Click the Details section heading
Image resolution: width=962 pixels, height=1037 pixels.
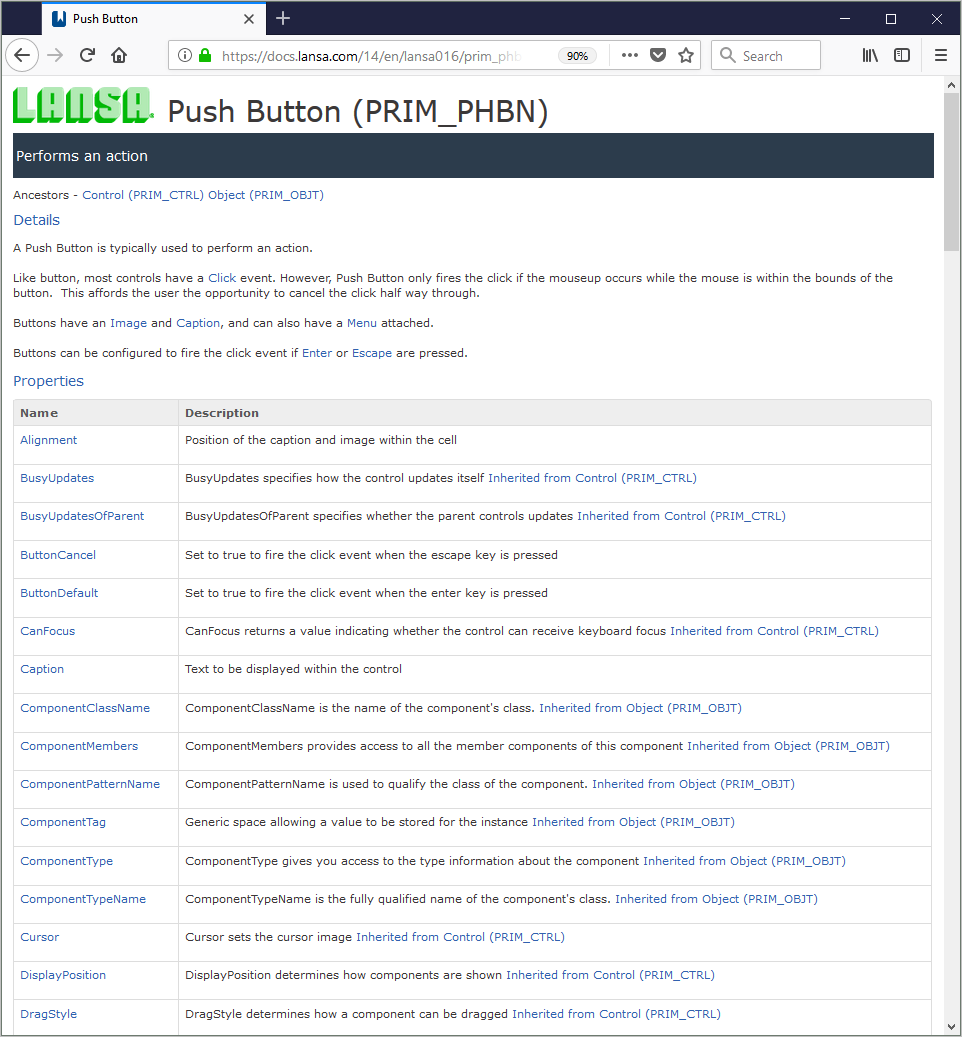[36, 220]
